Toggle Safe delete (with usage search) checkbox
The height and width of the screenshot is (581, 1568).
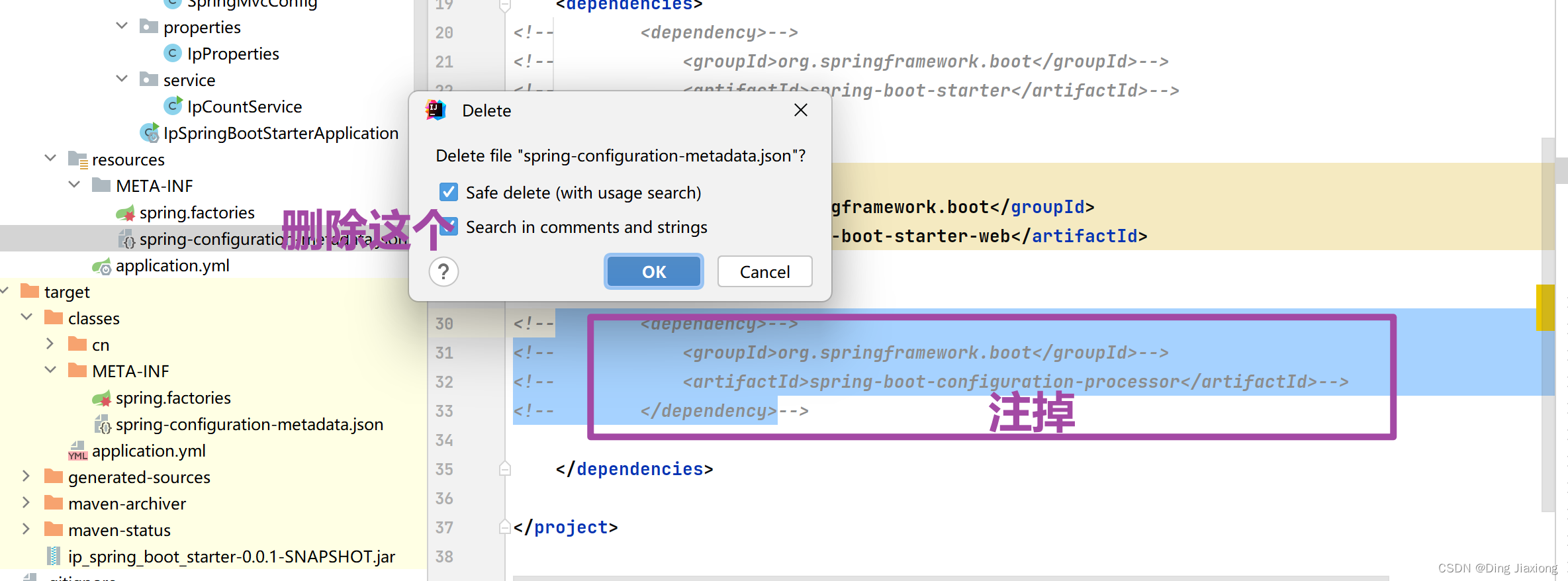coord(448,192)
